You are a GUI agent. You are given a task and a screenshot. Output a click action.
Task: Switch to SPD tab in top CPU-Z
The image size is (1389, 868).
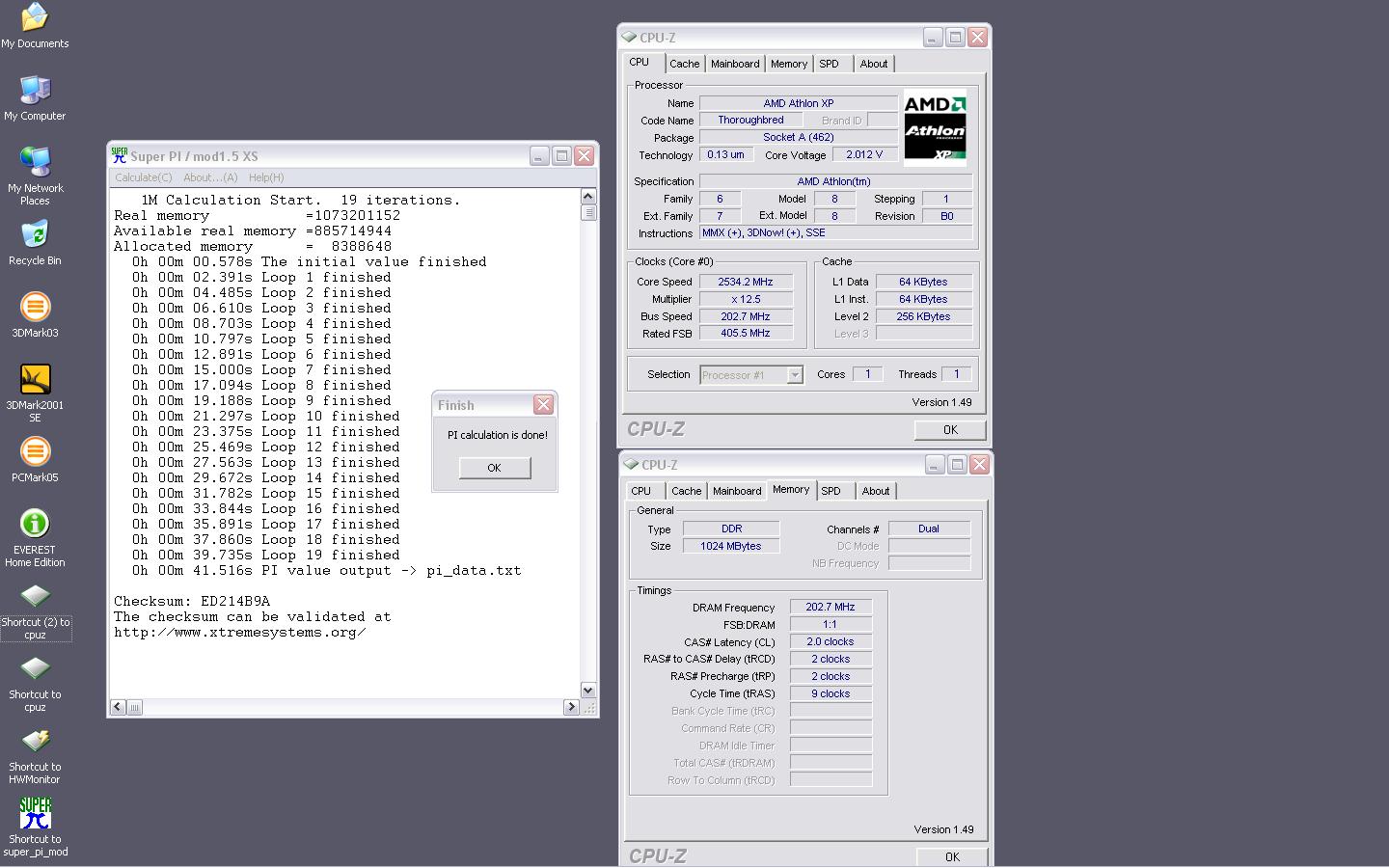click(830, 64)
